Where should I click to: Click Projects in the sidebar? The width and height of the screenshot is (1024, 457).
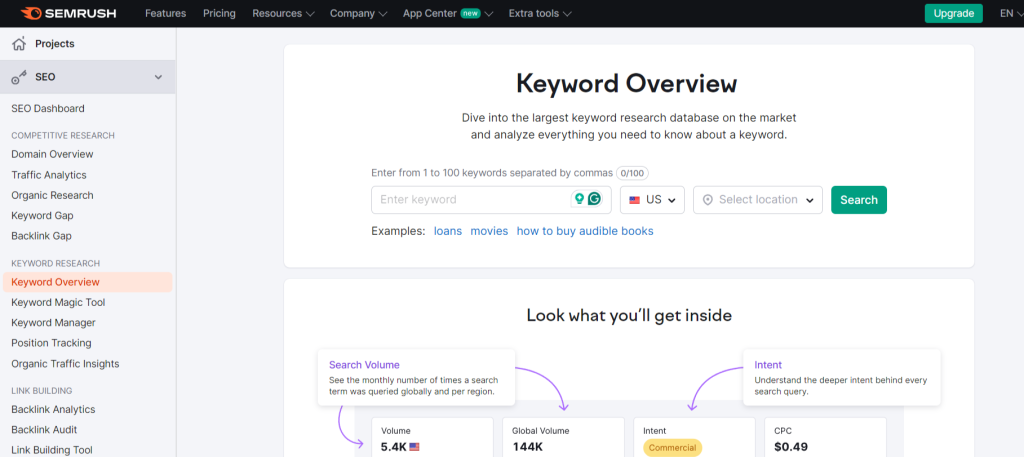pyautogui.click(x=55, y=44)
